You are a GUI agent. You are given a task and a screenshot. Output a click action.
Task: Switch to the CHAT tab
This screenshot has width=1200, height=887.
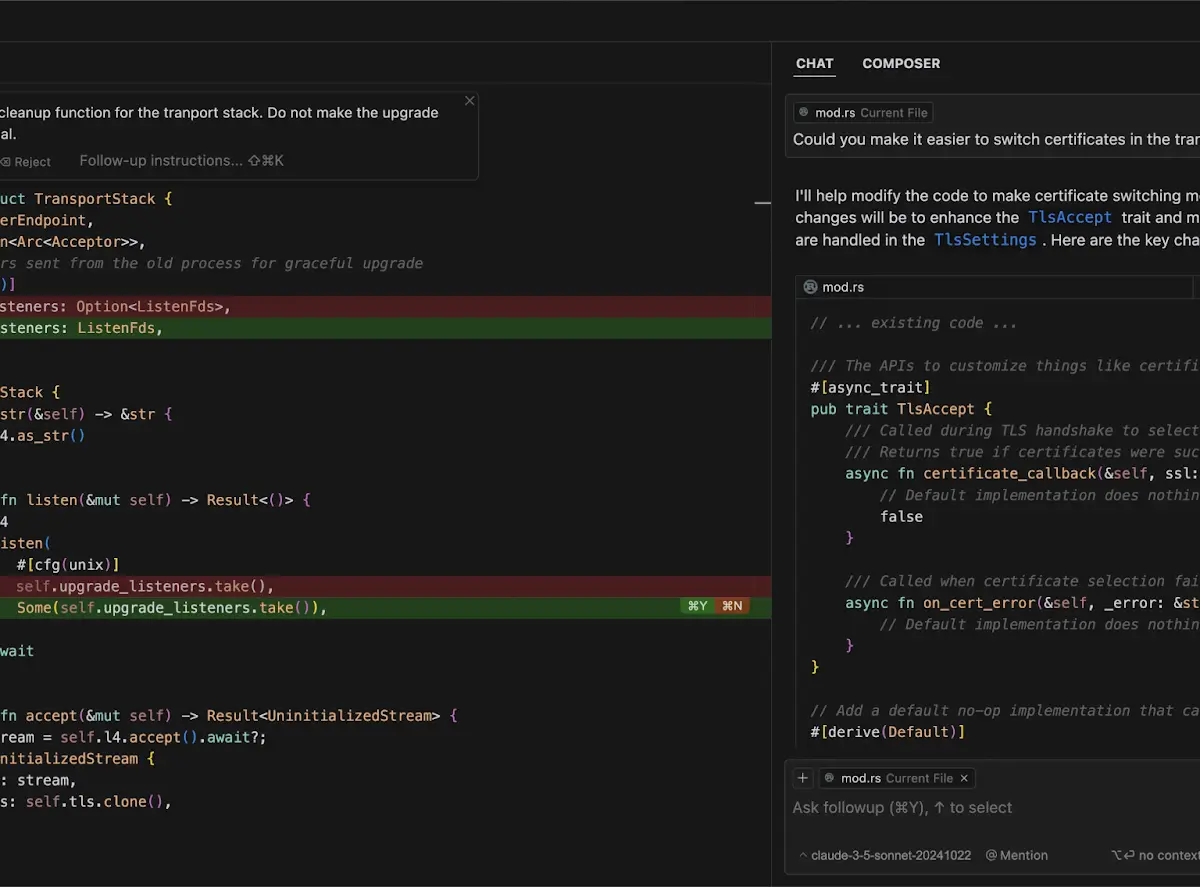(814, 63)
